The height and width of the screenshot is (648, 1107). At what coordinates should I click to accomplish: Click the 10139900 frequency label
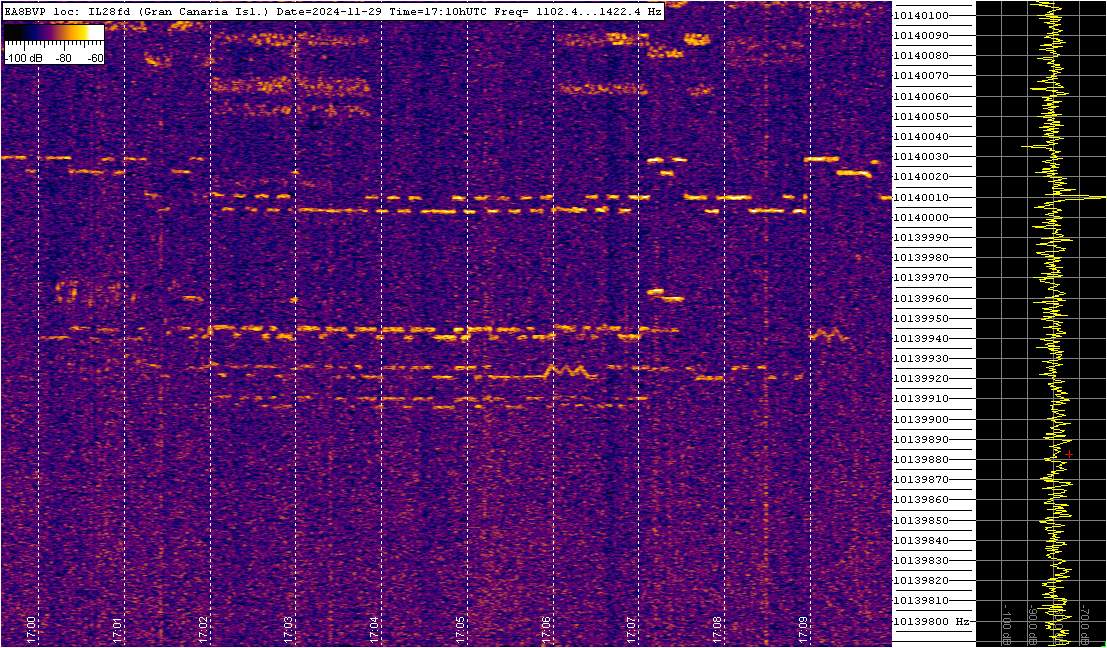point(921,419)
